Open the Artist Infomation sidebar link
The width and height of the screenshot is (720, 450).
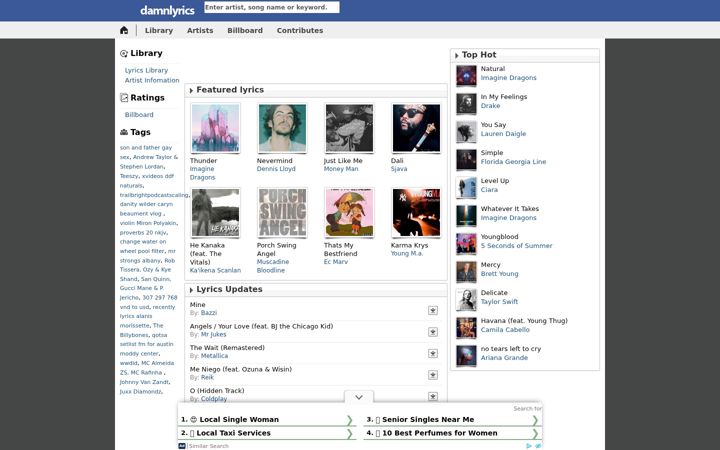tap(152, 80)
